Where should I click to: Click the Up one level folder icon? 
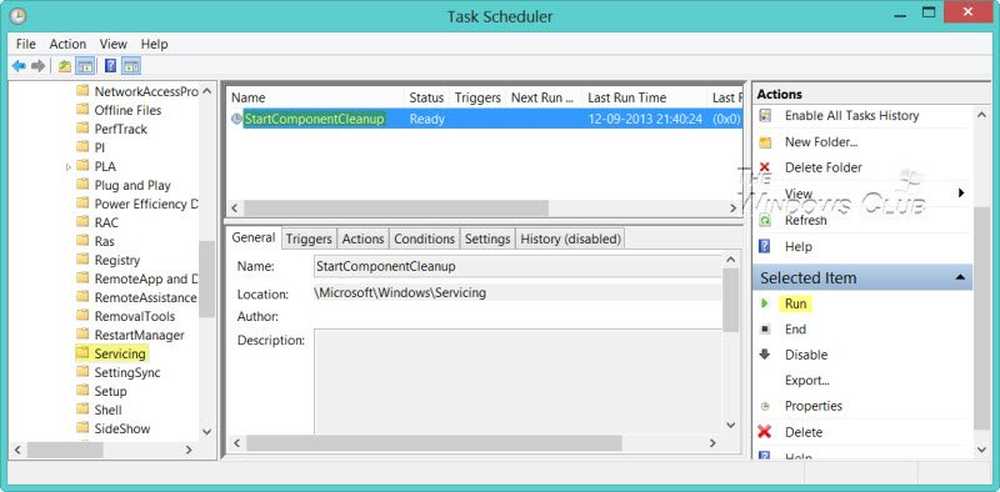64,66
